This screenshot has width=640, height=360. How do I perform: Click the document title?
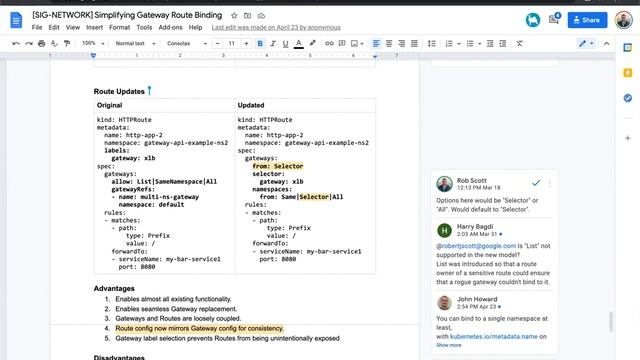click(x=127, y=15)
